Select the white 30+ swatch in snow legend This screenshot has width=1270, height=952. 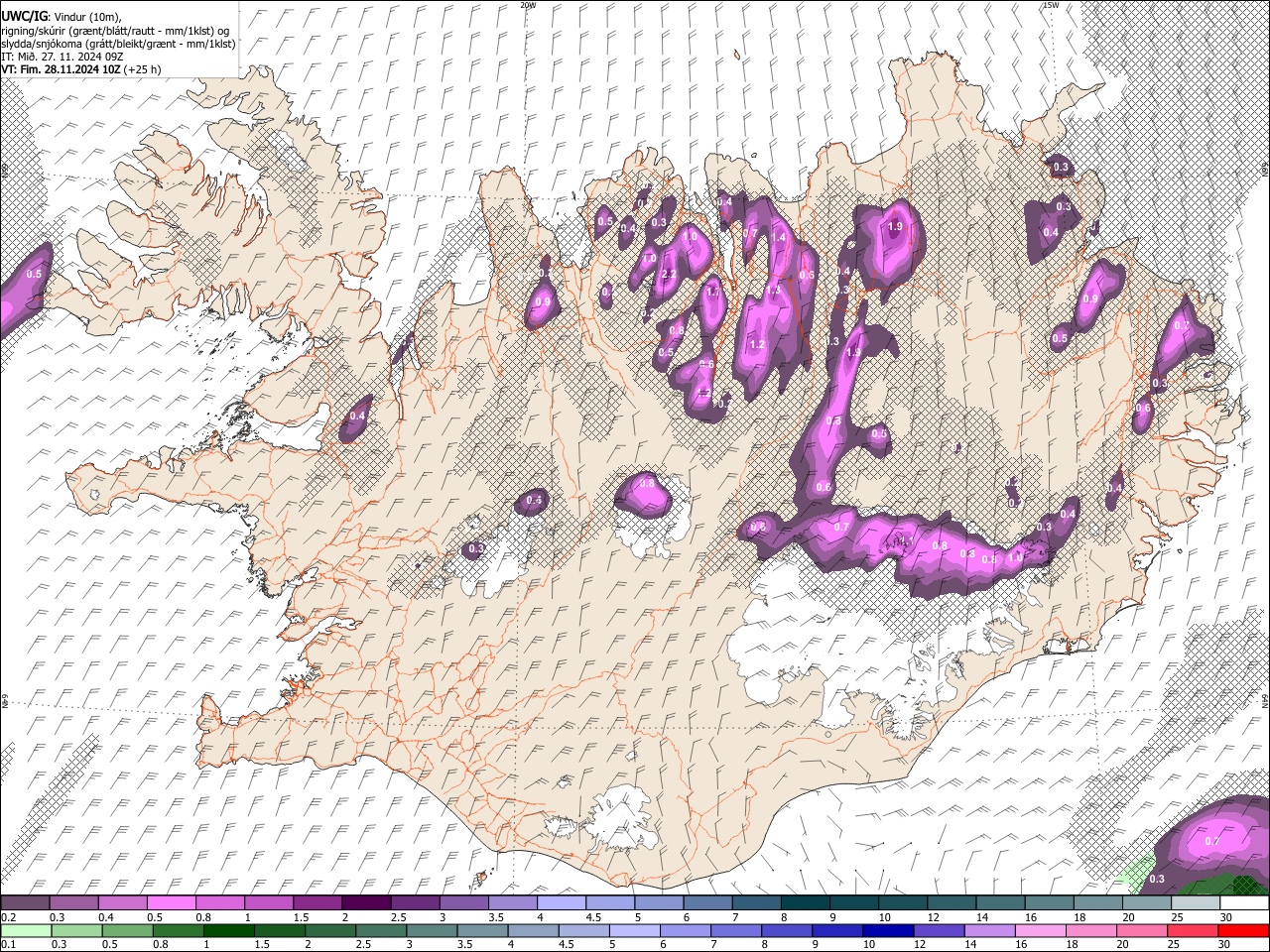pos(1245,903)
